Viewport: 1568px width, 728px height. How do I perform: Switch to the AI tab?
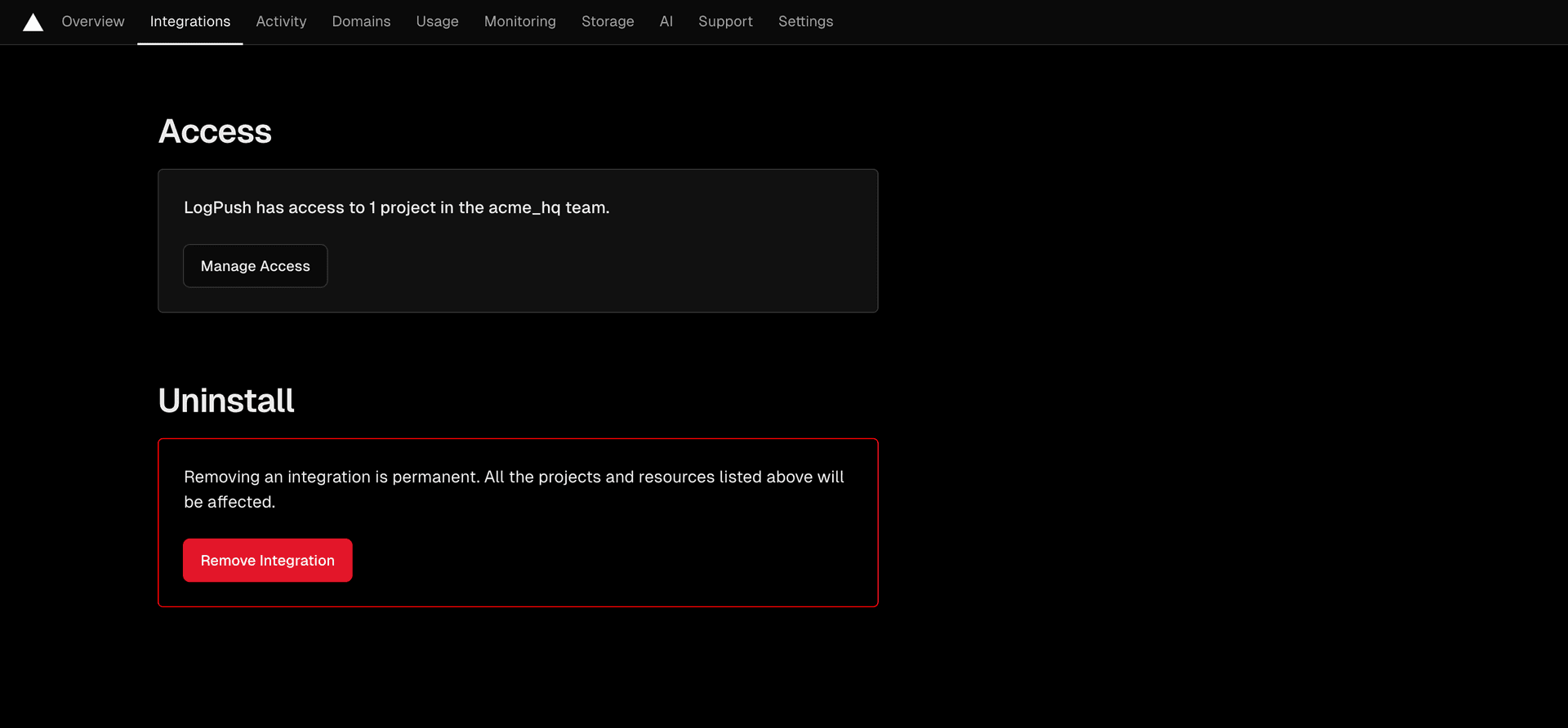click(x=666, y=21)
